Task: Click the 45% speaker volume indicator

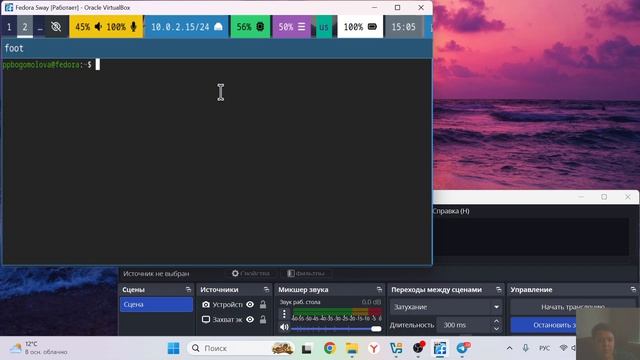Action: point(88,27)
